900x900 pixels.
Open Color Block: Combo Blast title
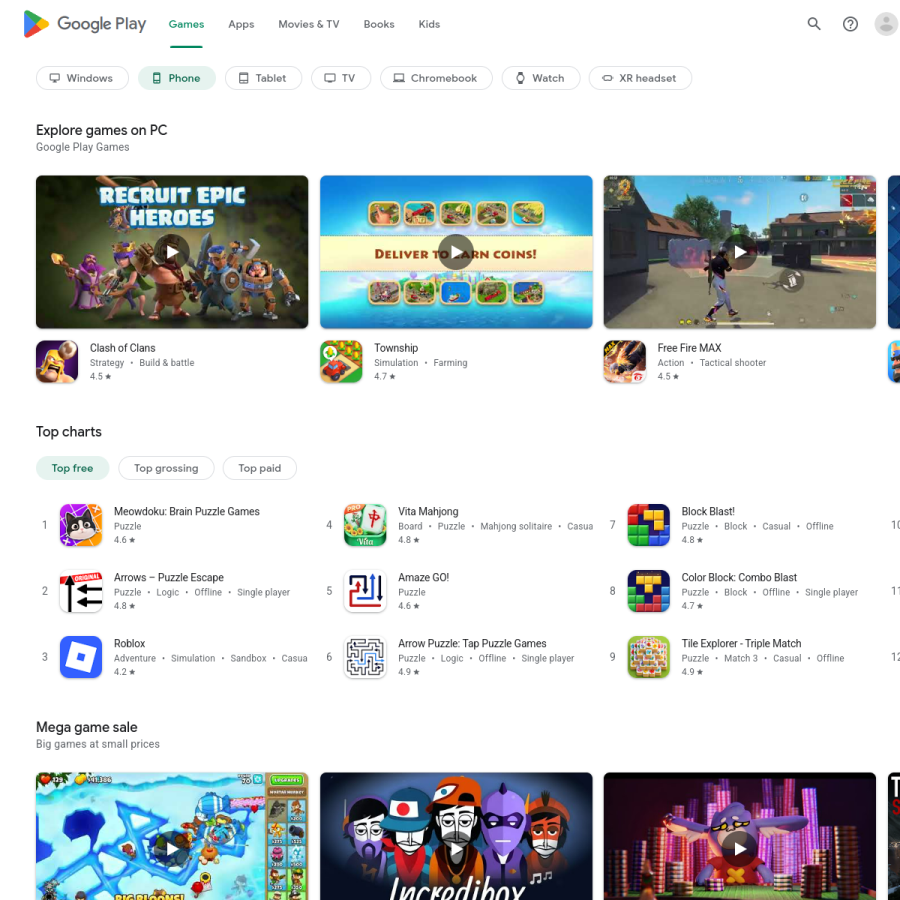pyautogui.click(x=739, y=577)
